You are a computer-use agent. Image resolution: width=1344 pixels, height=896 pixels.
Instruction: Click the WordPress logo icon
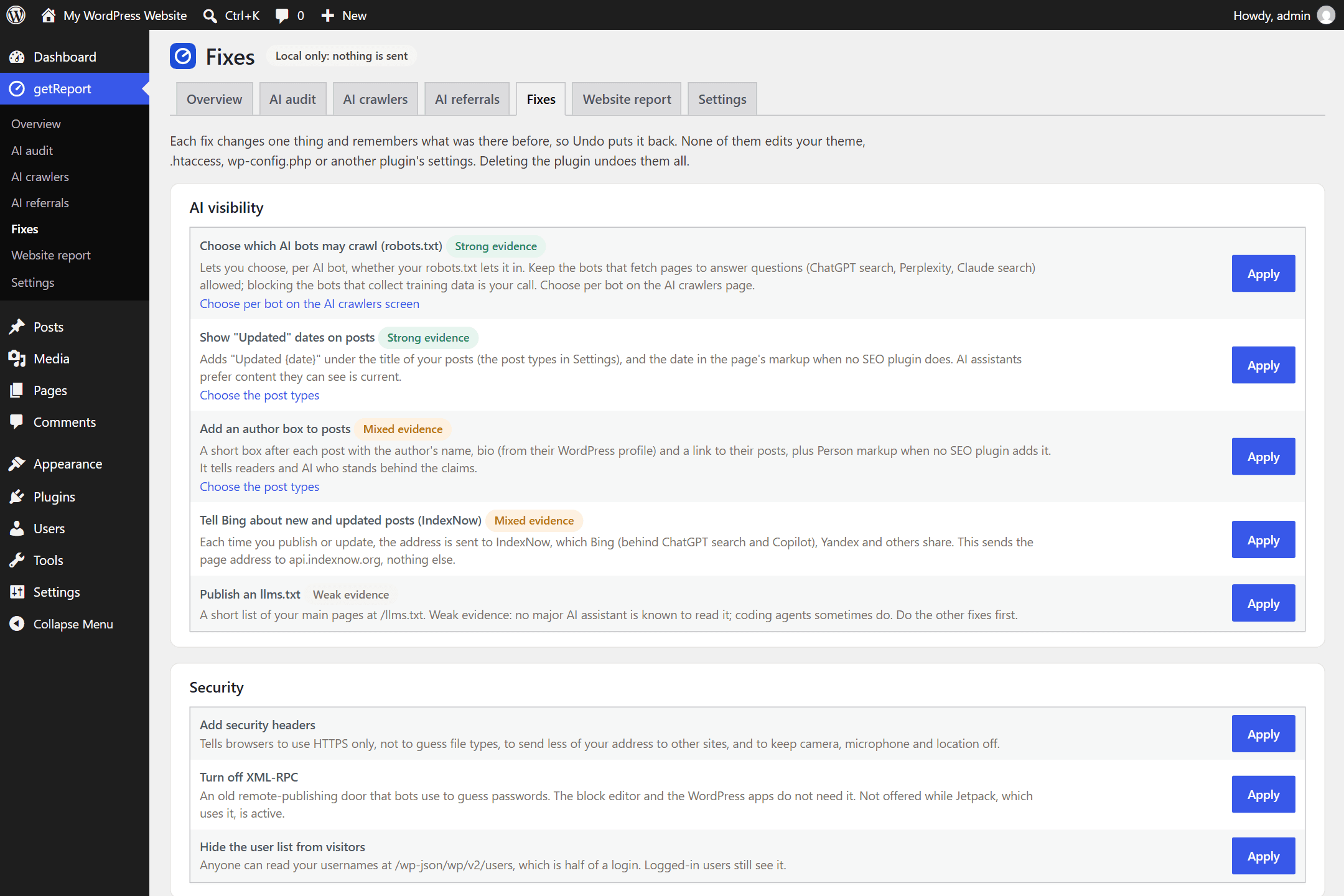(x=16, y=15)
